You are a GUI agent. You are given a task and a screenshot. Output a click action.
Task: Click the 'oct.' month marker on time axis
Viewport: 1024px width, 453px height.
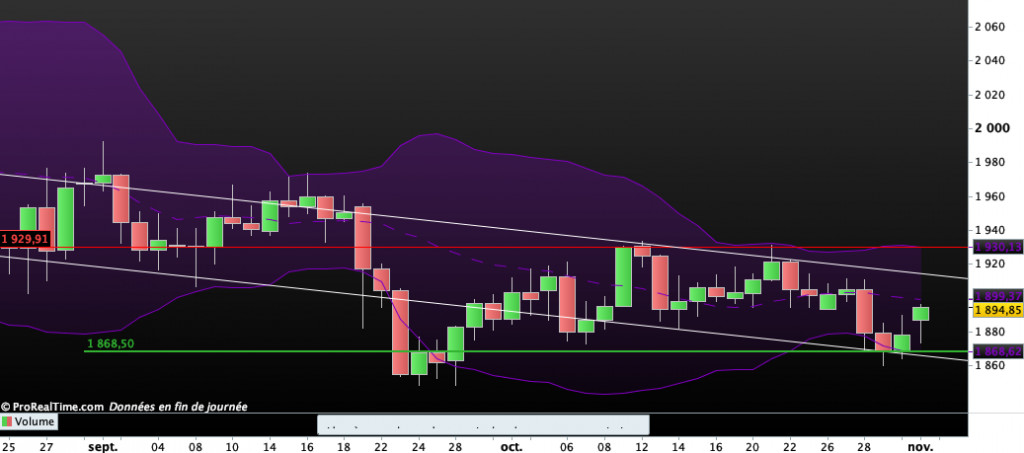pyautogui.click(x=511, y=447)
